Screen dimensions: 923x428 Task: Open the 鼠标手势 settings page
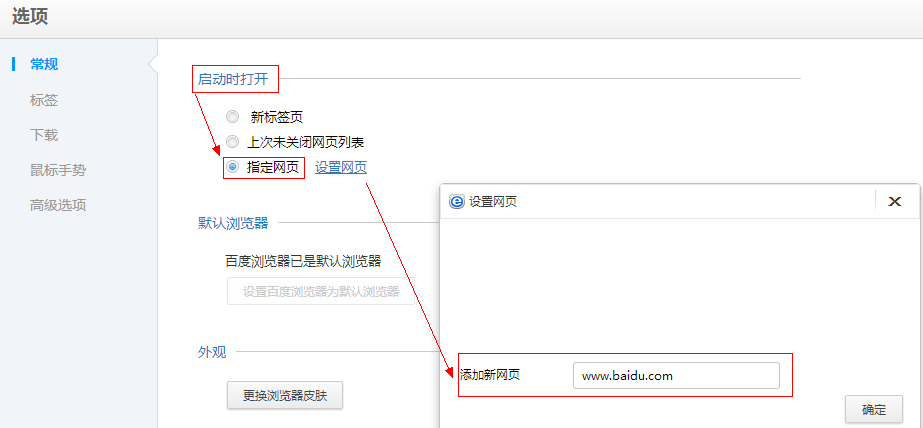pyautogui.click(x=58, y=170)
